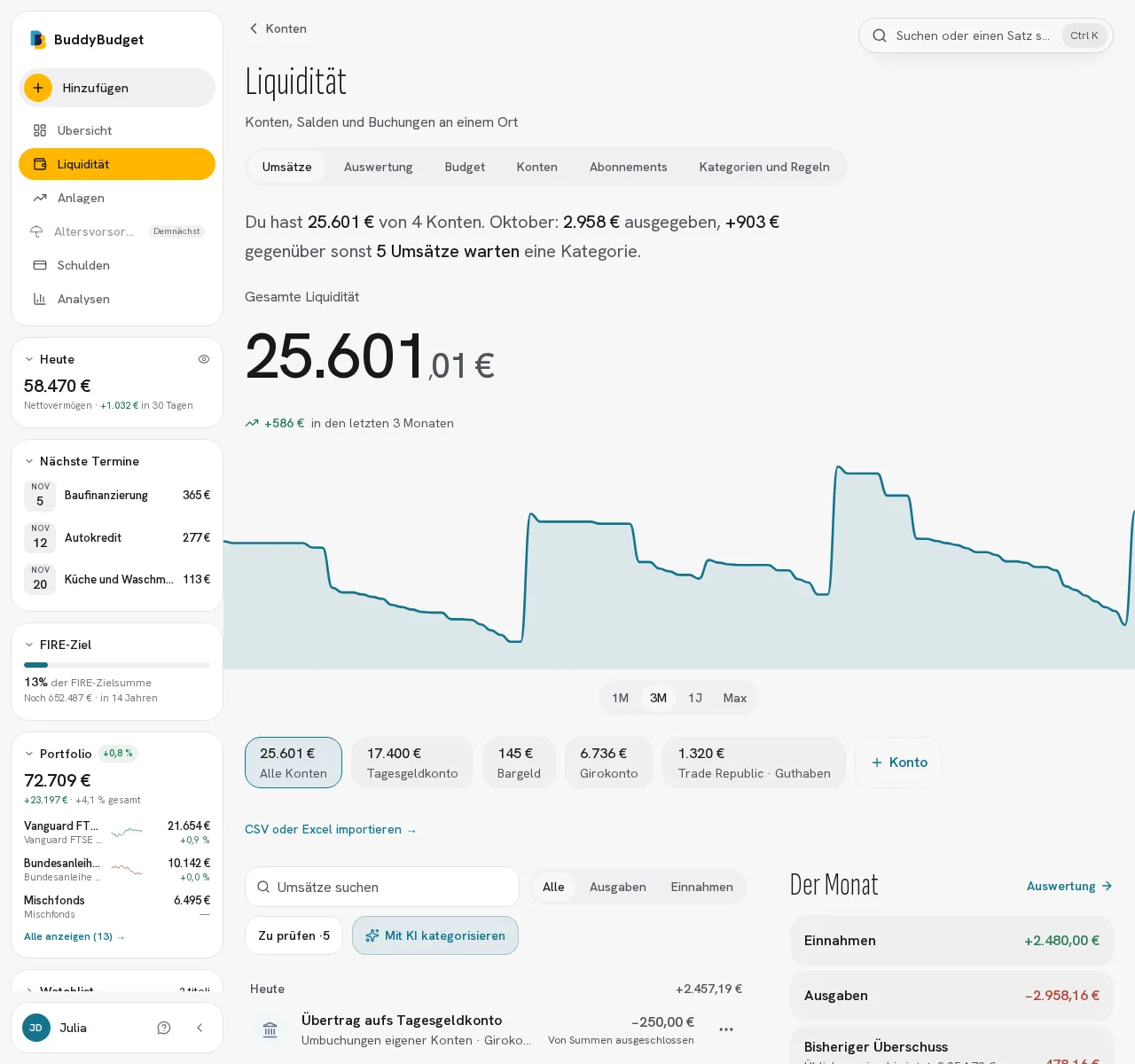Click the Analysen bar chart icon
Viewport: 1135px width, 1064px height.
40,299
